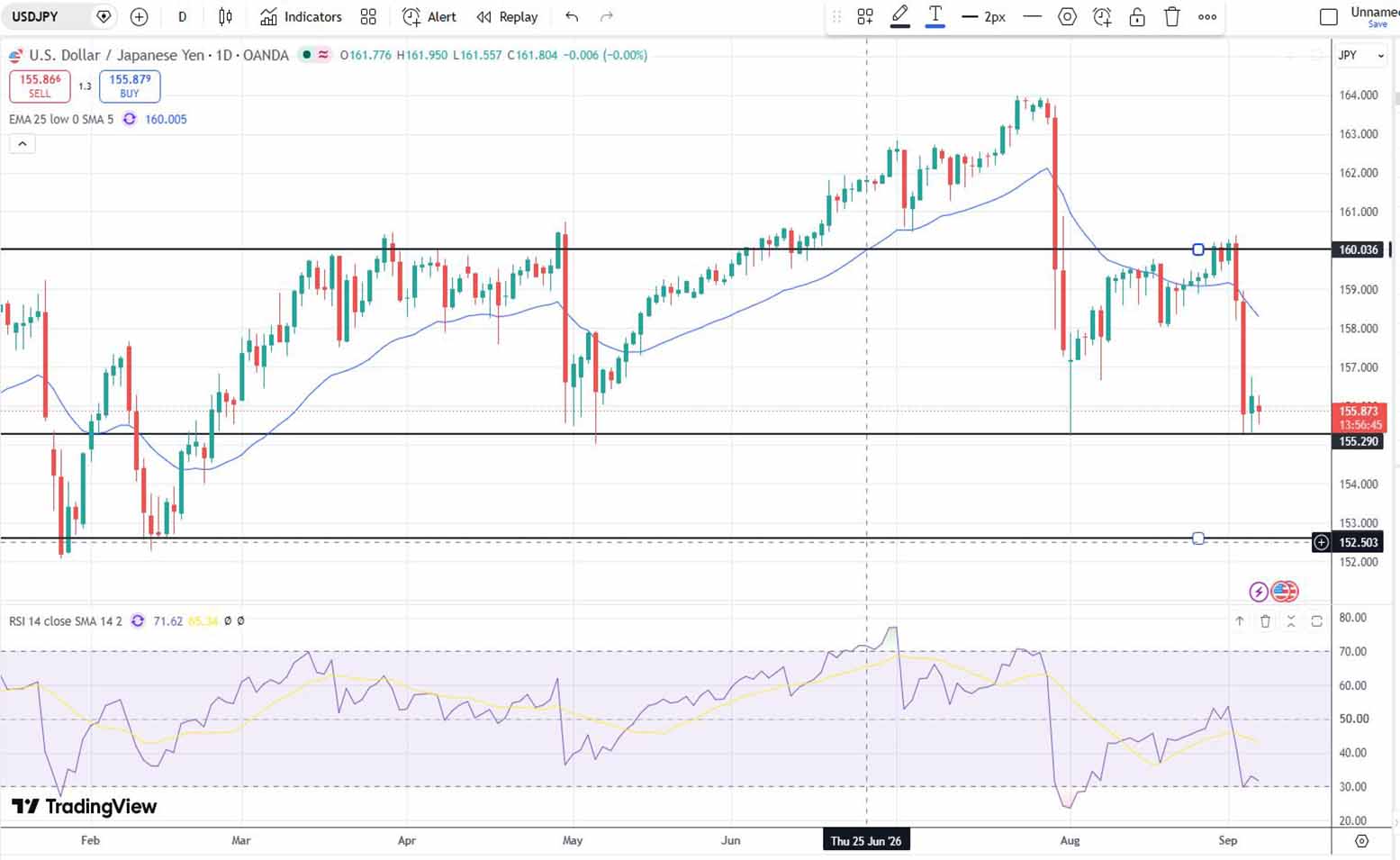This screenshot has height=860, width=1400.
Task: Open the JPY currency dropdown
Action: pos(1359,55)
